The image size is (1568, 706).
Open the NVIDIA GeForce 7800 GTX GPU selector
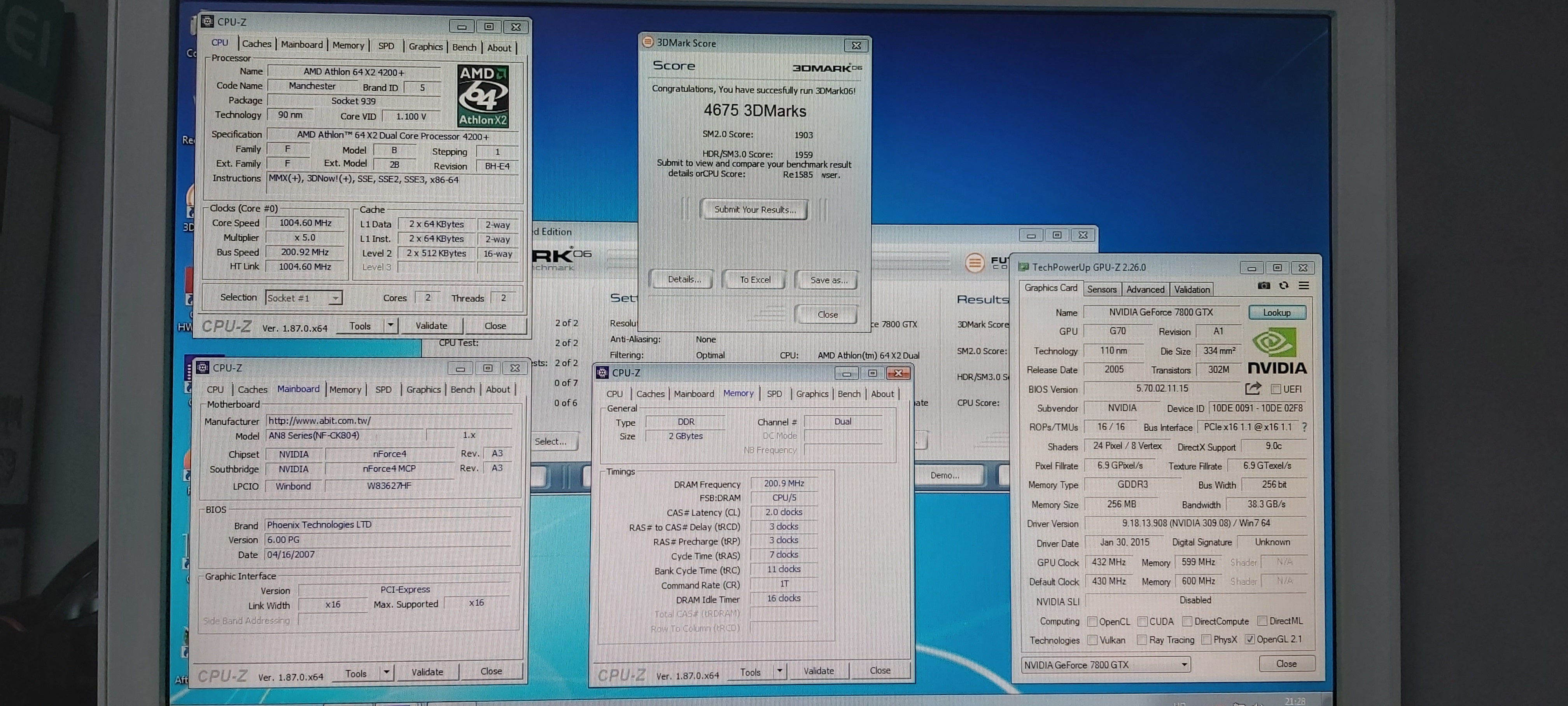tap(1105, 665)
